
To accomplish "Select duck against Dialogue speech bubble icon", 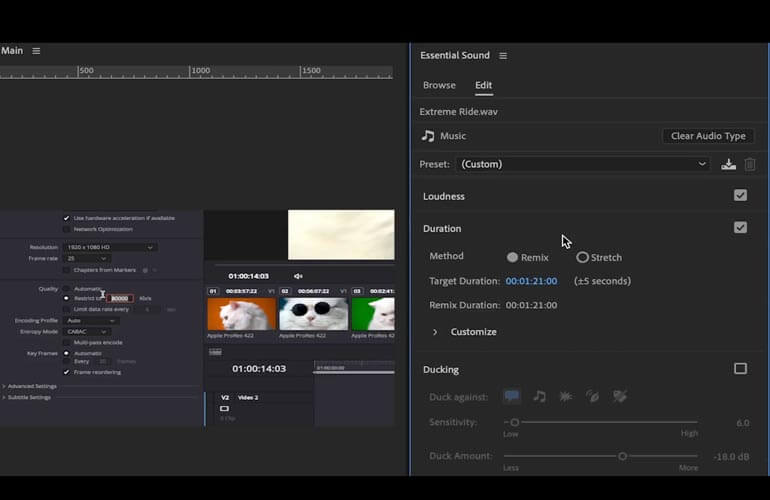I will (512, 396).
